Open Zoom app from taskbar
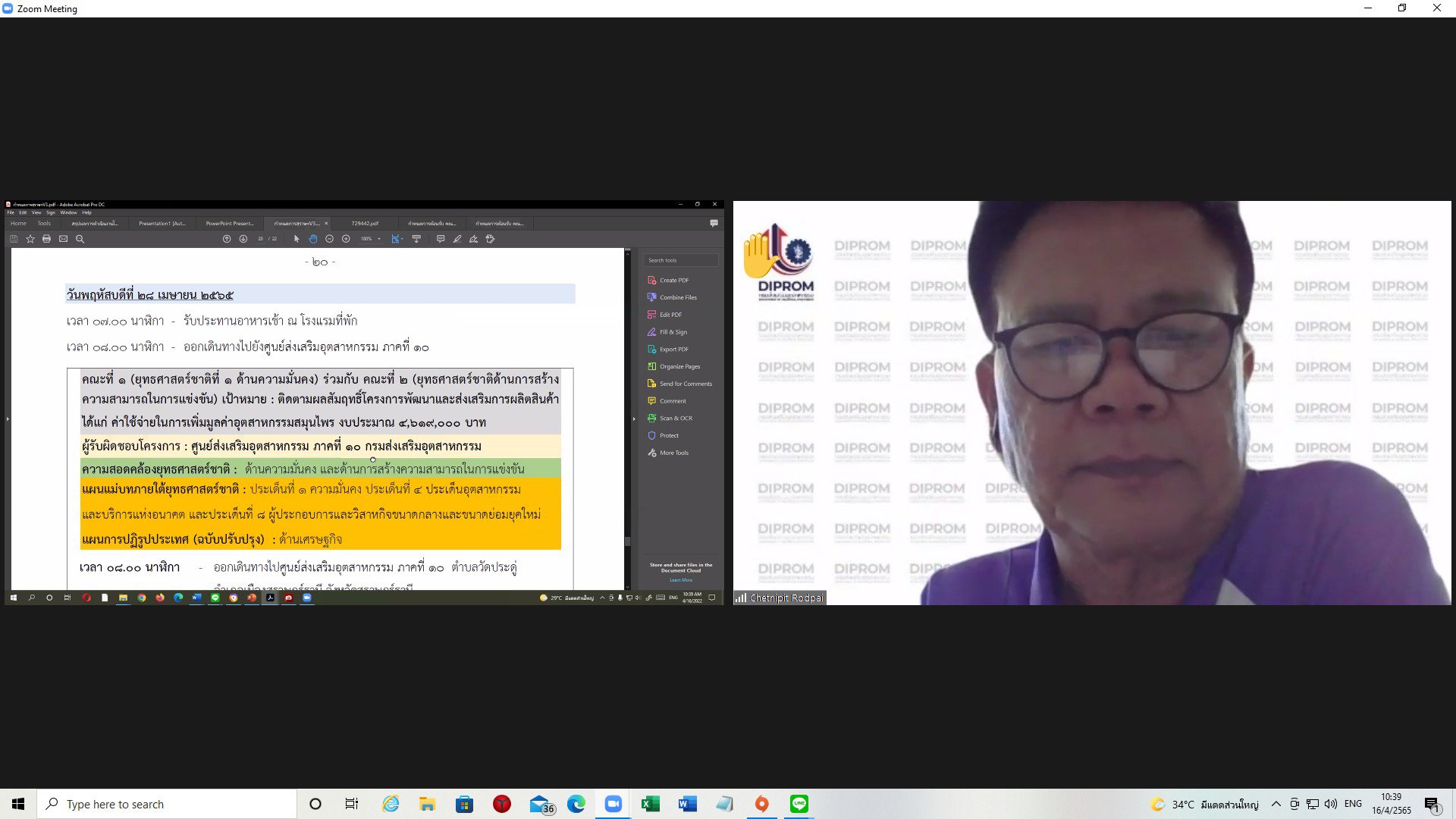The image size is (1456, 819). [613, 804]
